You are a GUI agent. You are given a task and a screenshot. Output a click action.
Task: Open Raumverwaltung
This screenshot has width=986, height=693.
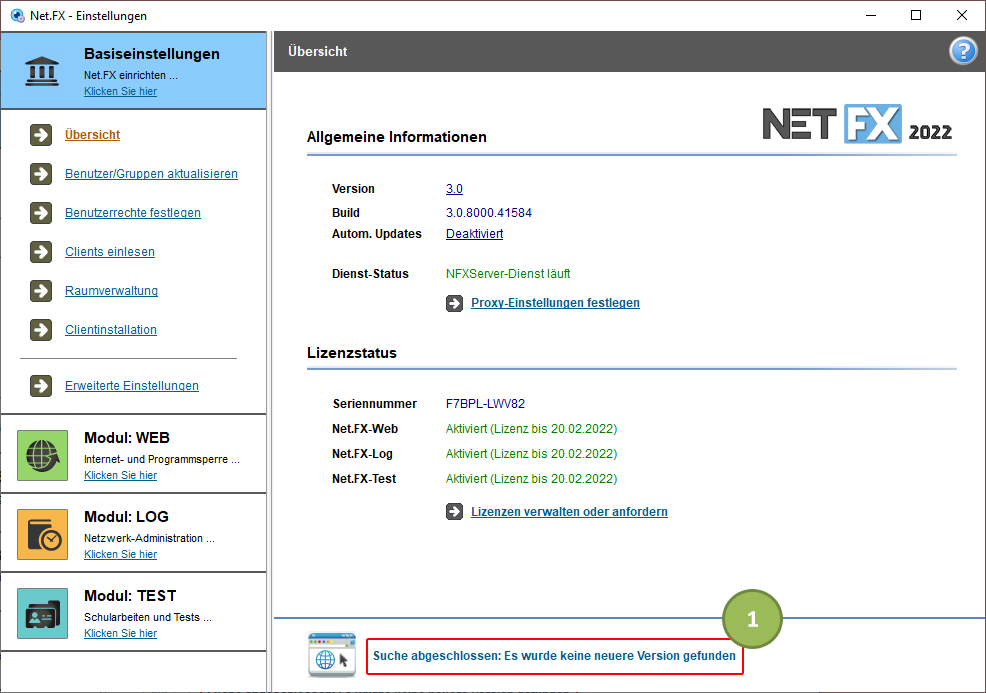pos(111,291)
